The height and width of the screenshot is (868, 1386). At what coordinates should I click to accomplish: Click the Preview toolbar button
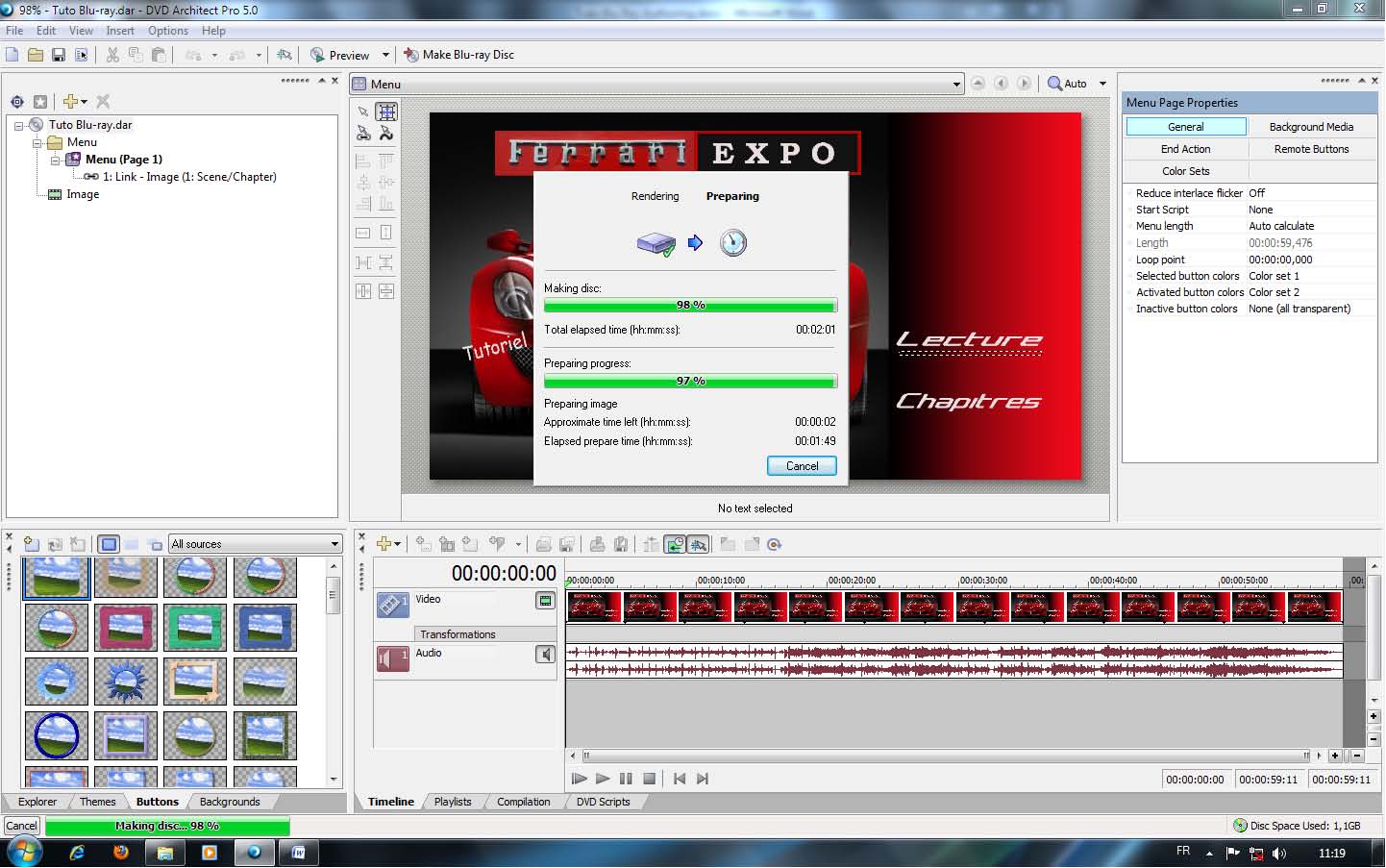pos(340,55)
